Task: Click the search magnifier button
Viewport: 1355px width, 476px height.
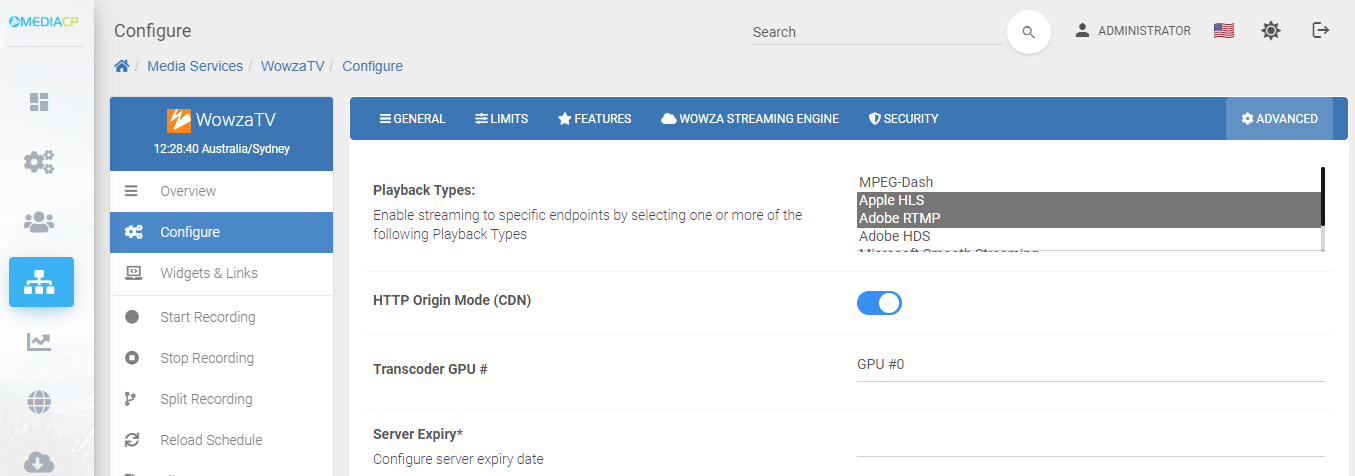Action: click(1028, 32)
